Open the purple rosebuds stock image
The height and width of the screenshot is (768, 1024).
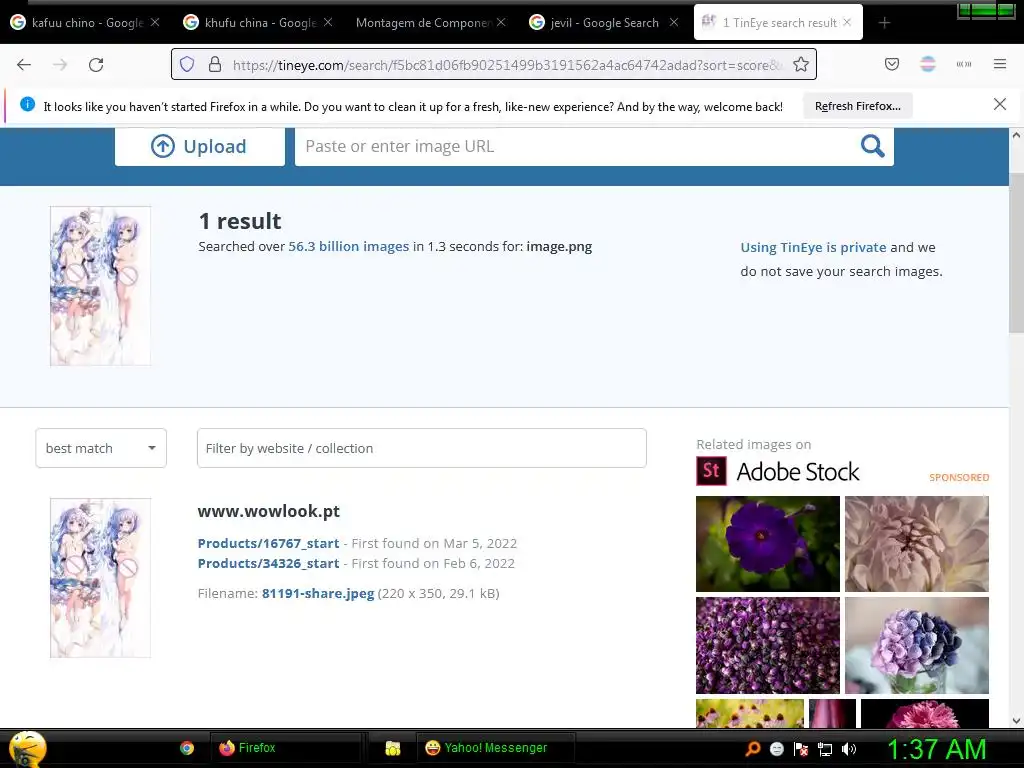768,645
